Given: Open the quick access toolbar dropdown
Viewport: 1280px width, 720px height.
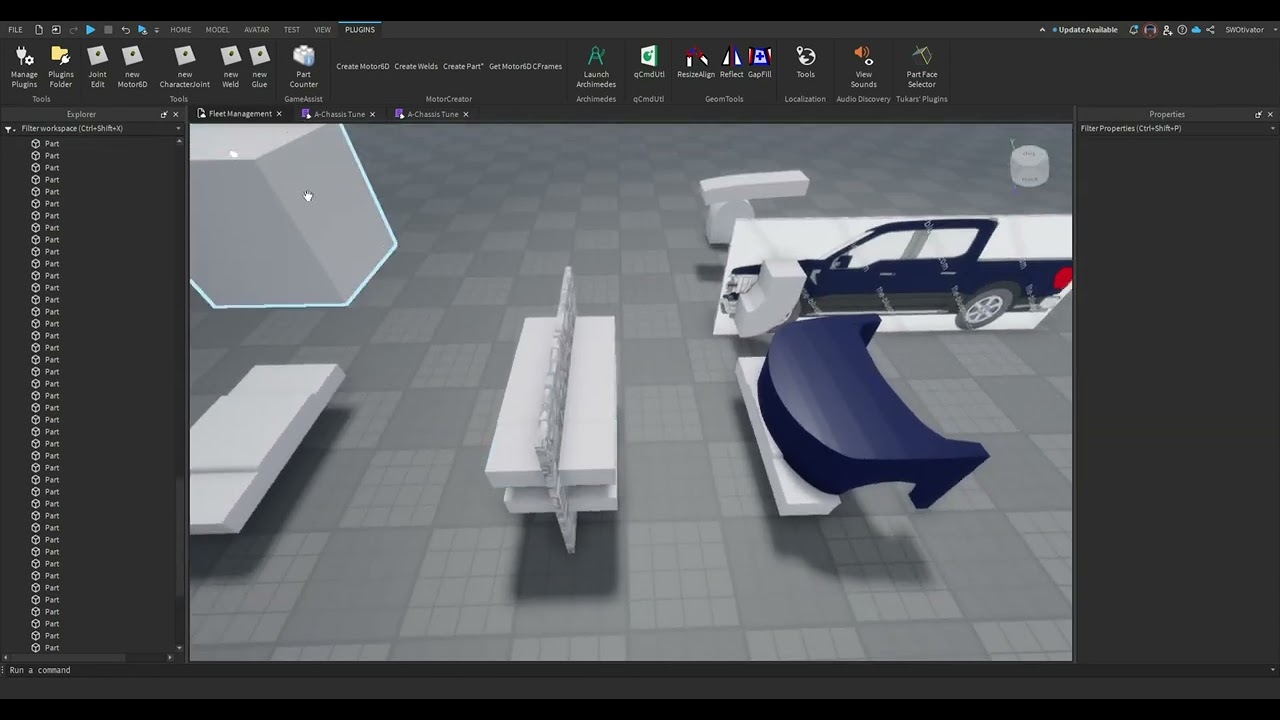Looking at the screenshot, I should 157,30.
